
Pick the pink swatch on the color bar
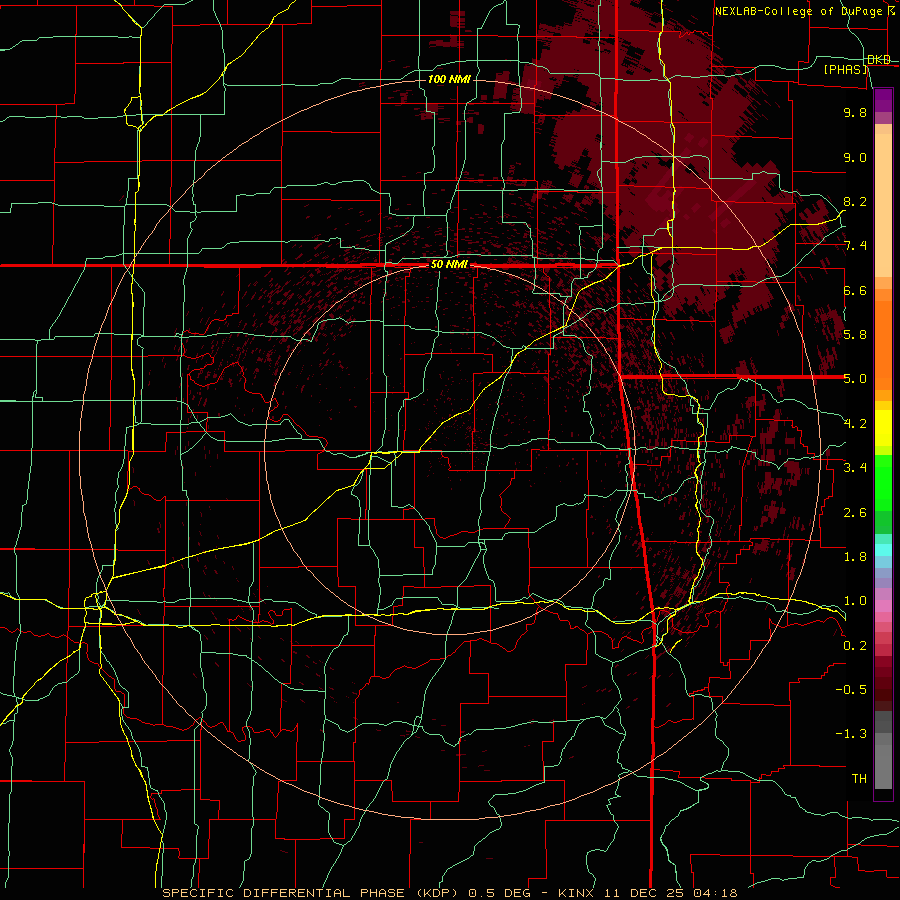point(883,606)
